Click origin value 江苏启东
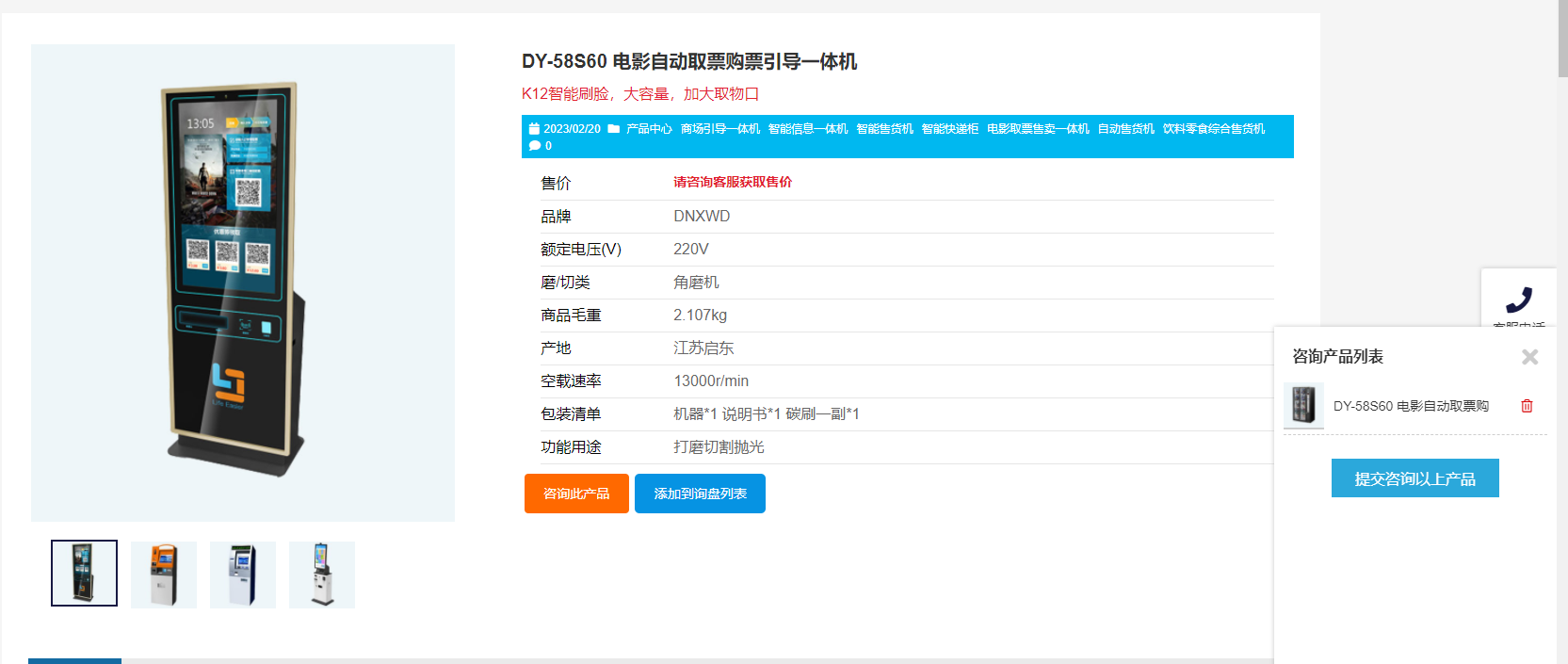The height and width of the screenshot is (664, 1568). 703,348
